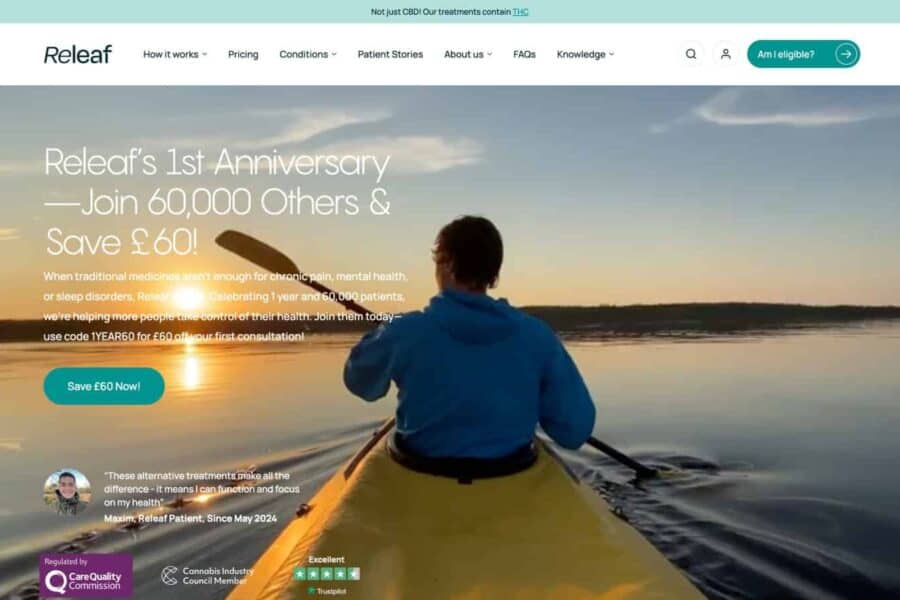Click the Releaf logo

pos(77,55)
